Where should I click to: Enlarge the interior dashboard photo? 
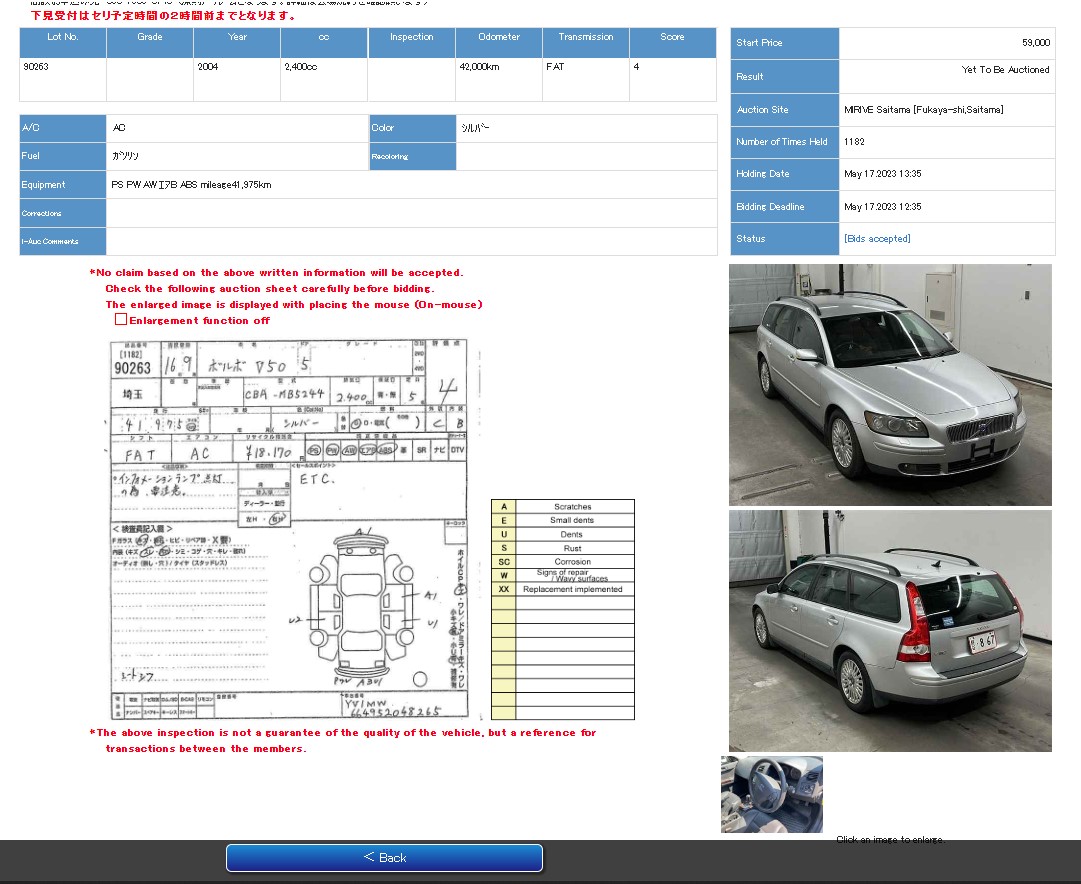click(x=771, y=793)
